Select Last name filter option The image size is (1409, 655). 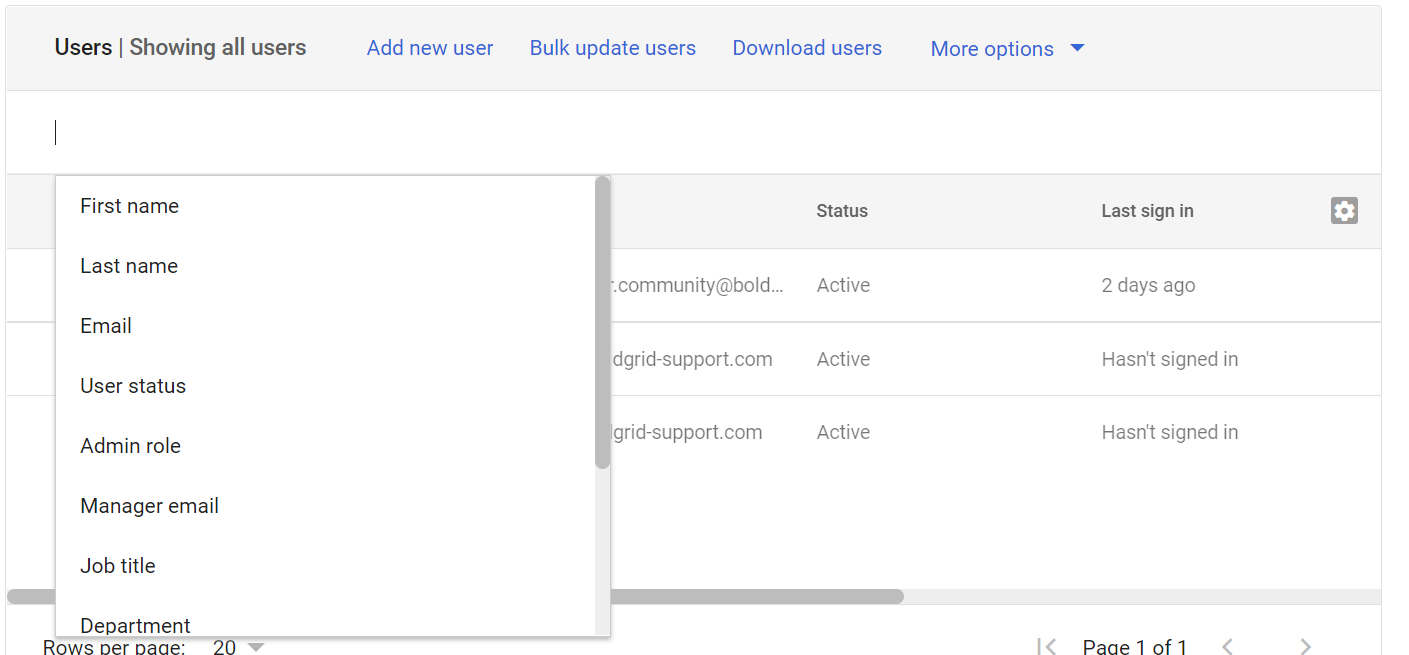(x=129, y=266)
